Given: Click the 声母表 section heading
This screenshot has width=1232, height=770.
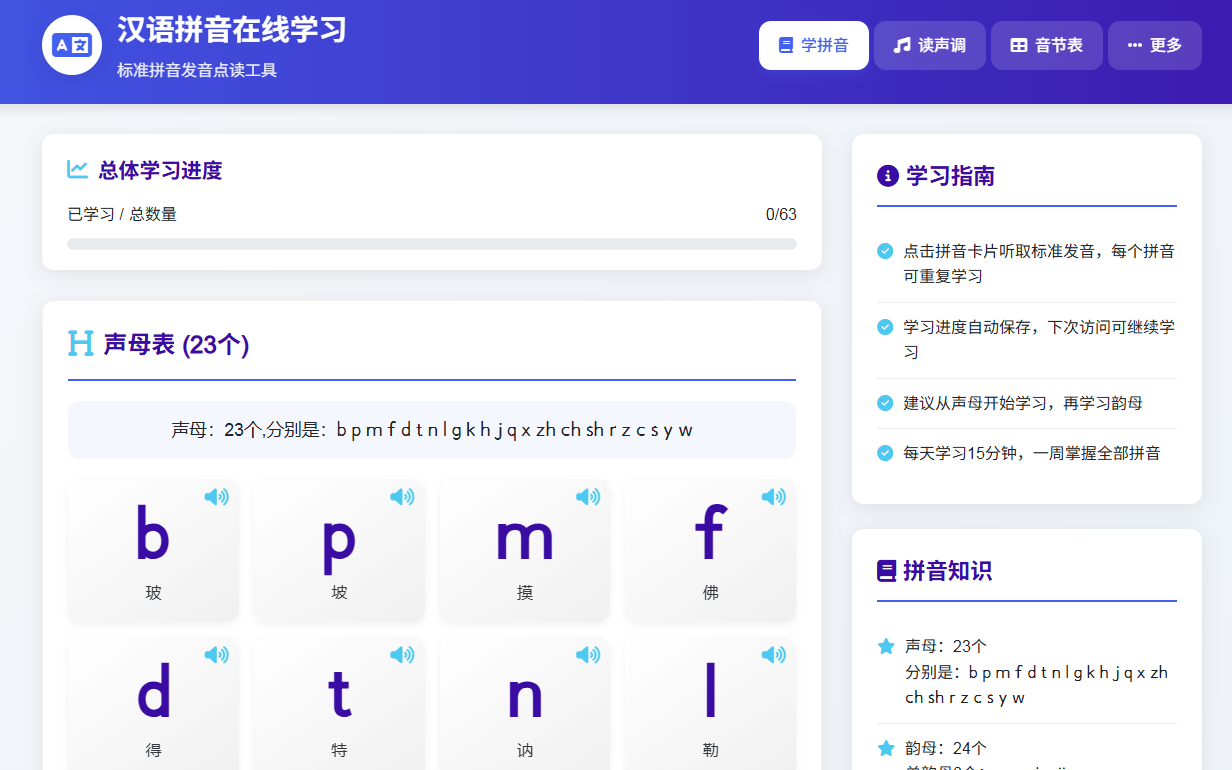Looking at the screenshot, I should 160,344.
